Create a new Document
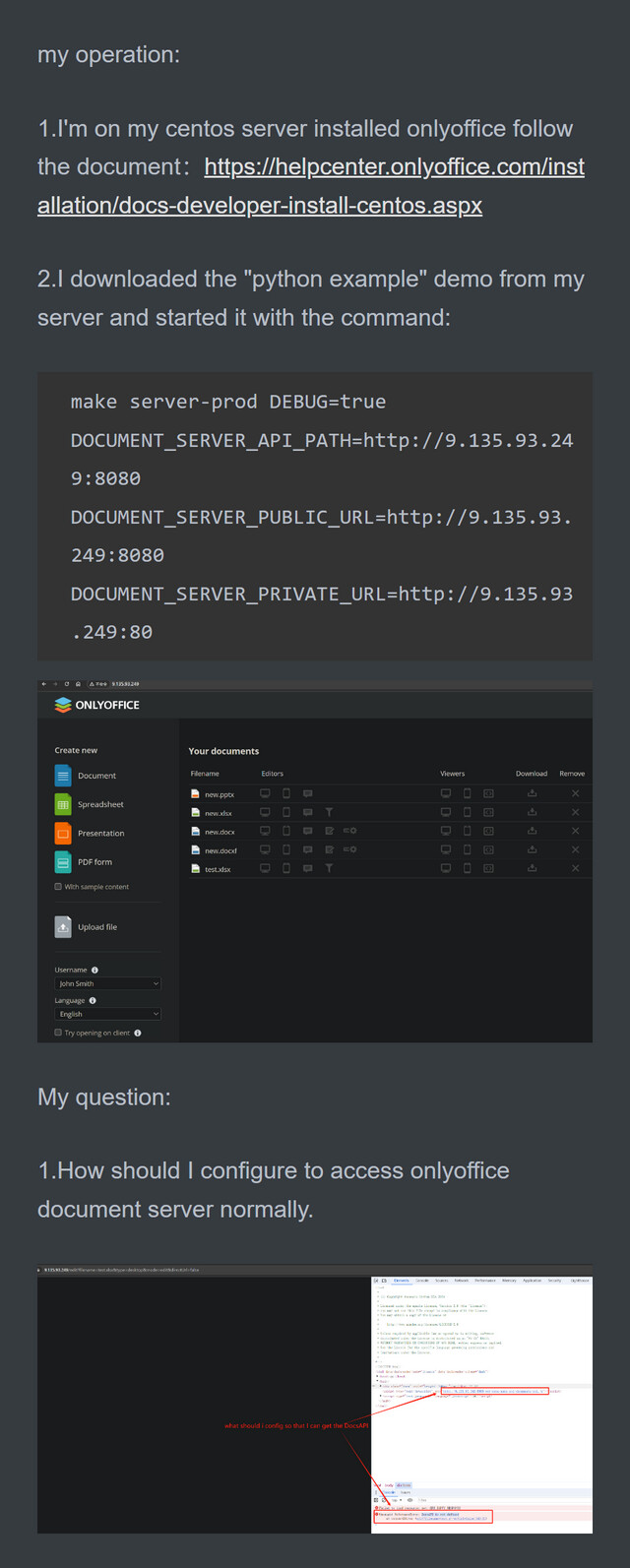Viewport: 630px width, 1568px height. [x=86, y=776]
